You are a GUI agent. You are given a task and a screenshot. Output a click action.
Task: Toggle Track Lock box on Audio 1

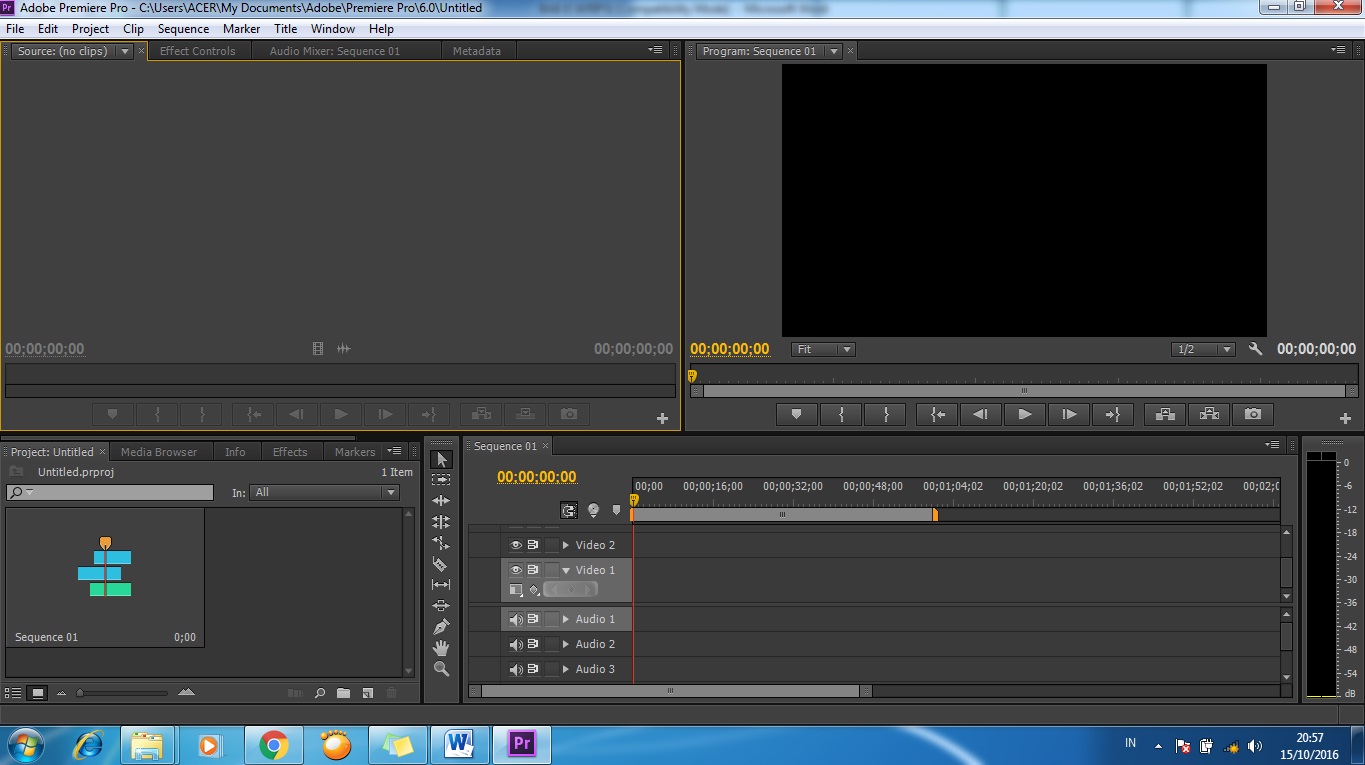pos(552,619)
